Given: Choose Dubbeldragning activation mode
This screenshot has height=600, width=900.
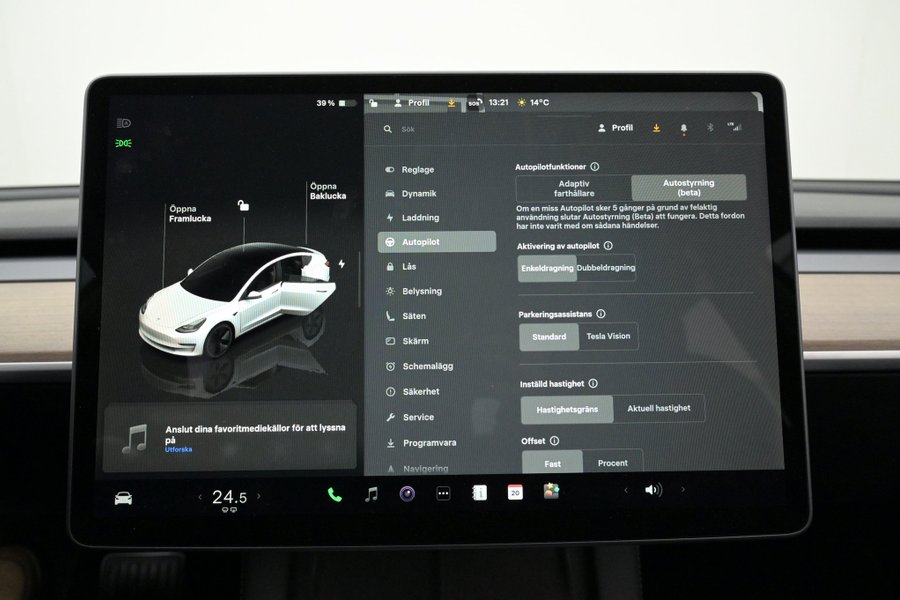Looking at the screenshot, I should (x=606, y=268).
